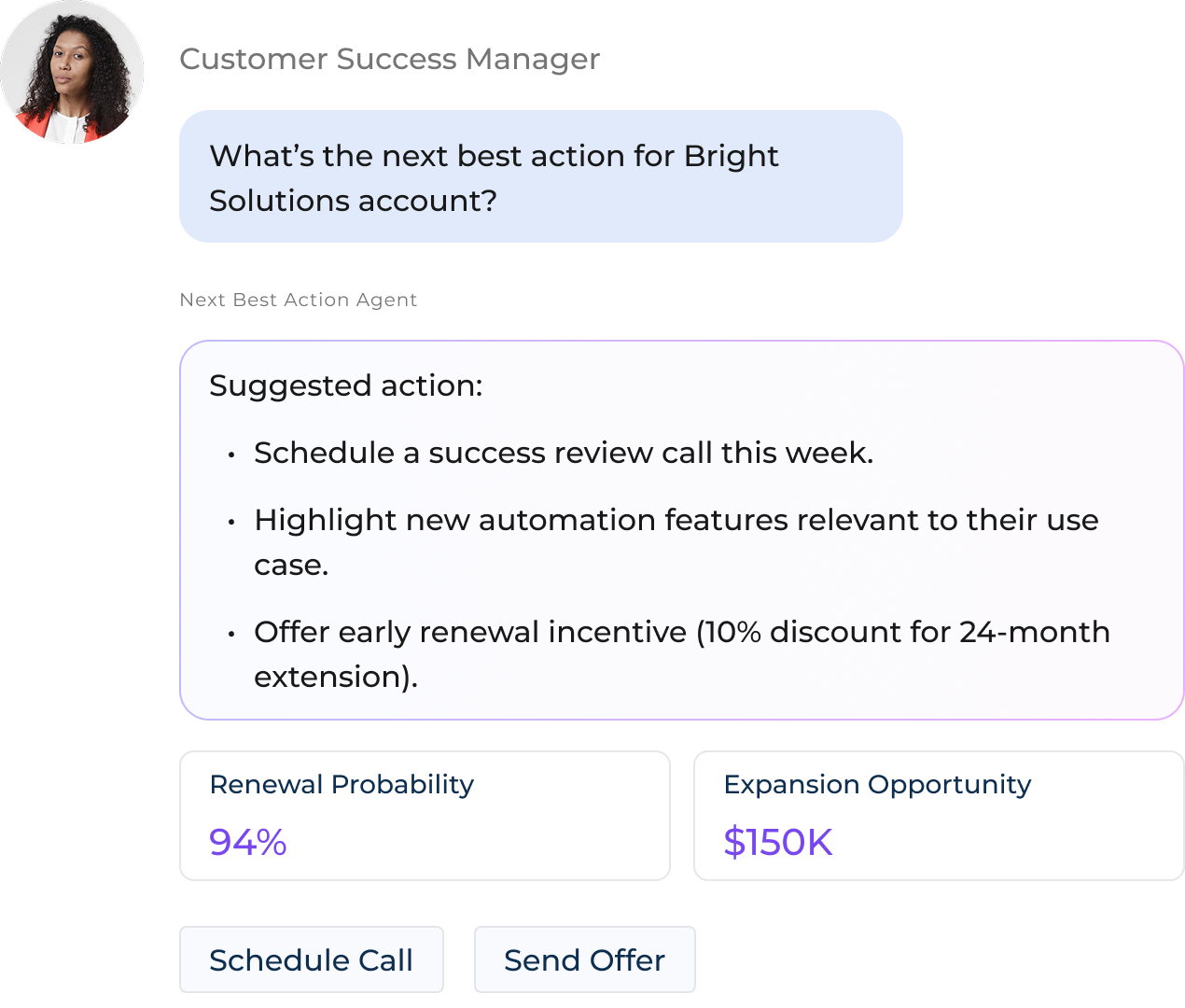
Task: Click the first bullet marker in suggestions
Action: click(x=230, y=455)
